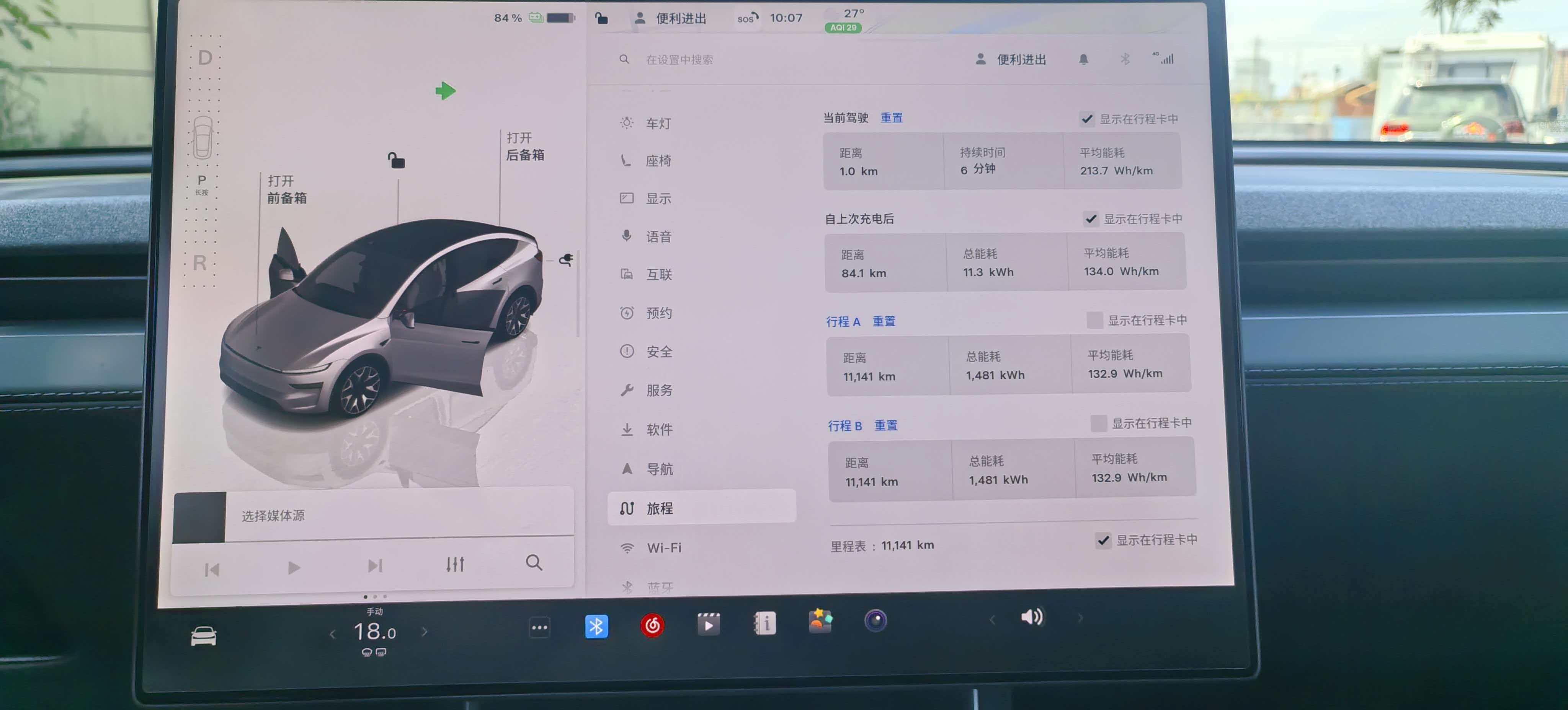Tap the SOS emergency indicator
This screenshot has width=1568, height=710.
pyautogui.click(x=748, y=18)
